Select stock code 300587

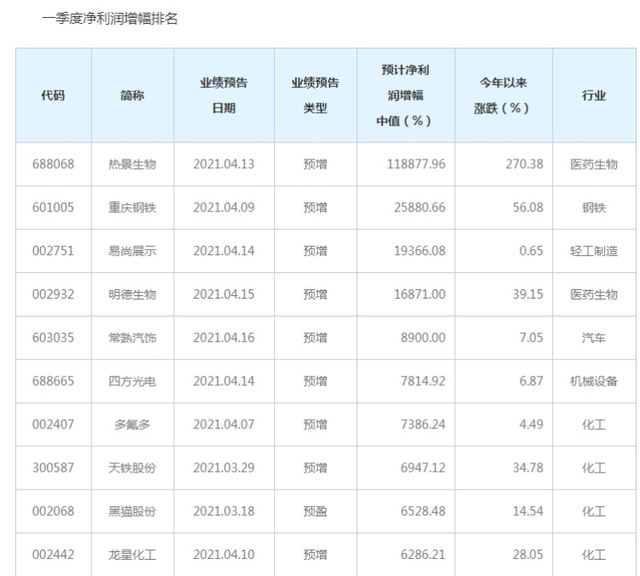tap(53, 468)
